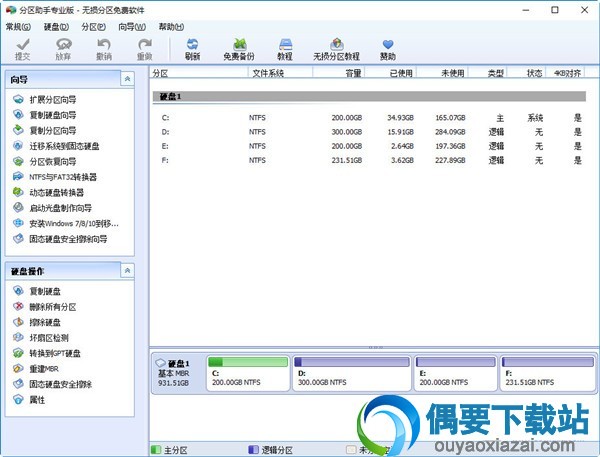Click the blue 逻辑分区 legend swatch
The image size is (600, 457).
tap(253, 449)
